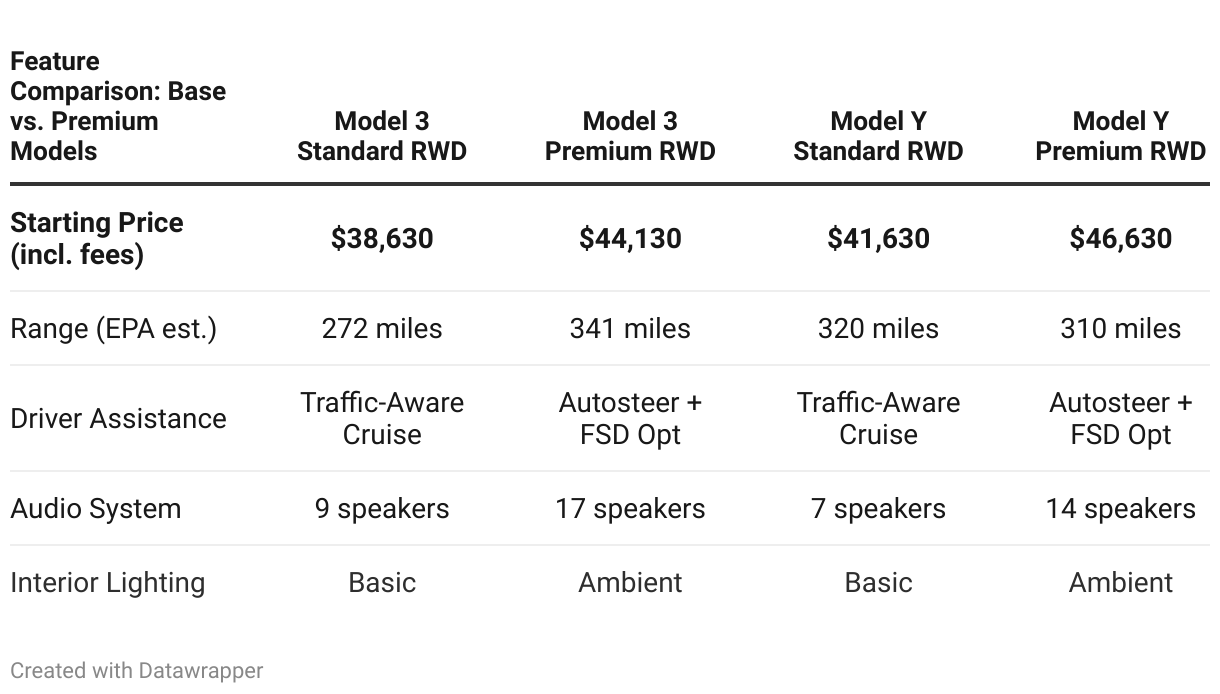Click the Audio System row label

point(96,508)
